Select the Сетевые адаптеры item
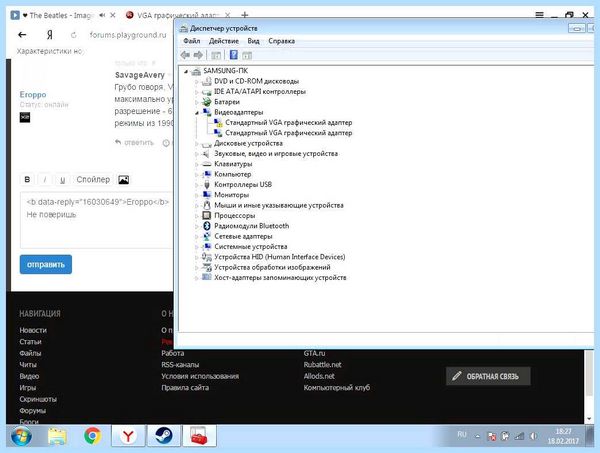Image resolution: width=600 pixels, height=453 pixels. tap(243, 236)
